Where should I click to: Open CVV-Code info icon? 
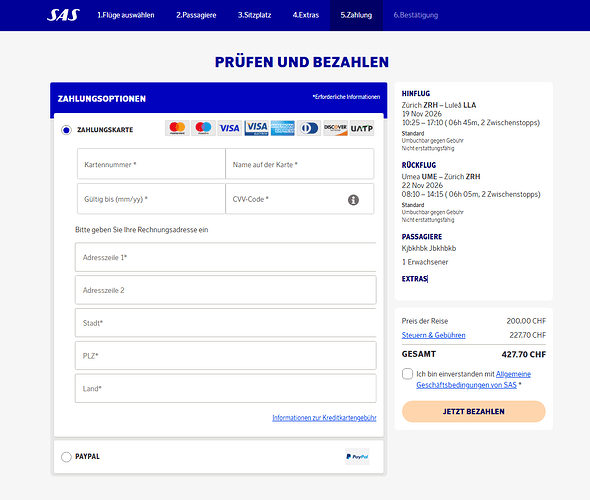tap(353, 200)
